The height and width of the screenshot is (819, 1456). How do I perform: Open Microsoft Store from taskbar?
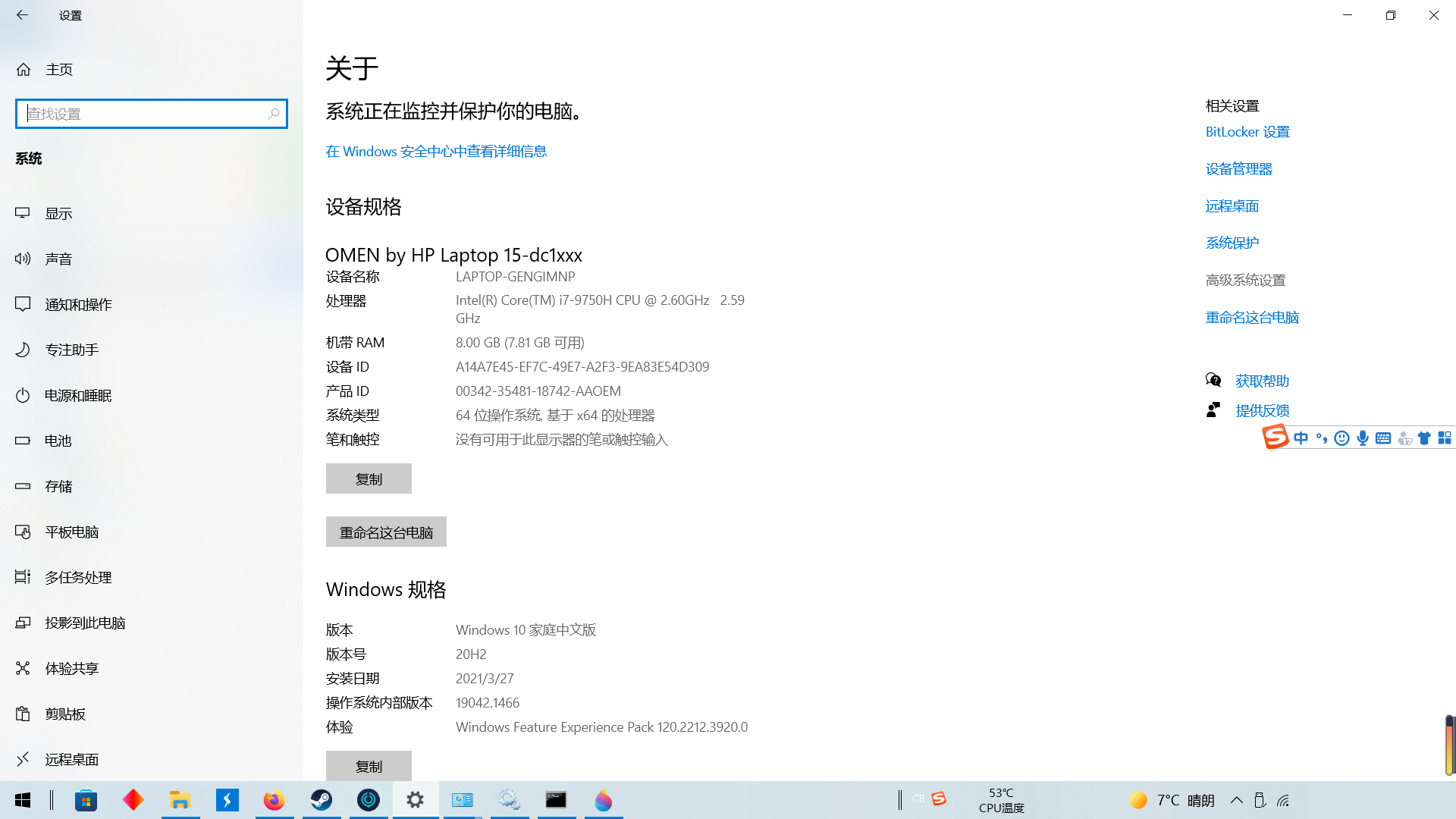[86, 800]
